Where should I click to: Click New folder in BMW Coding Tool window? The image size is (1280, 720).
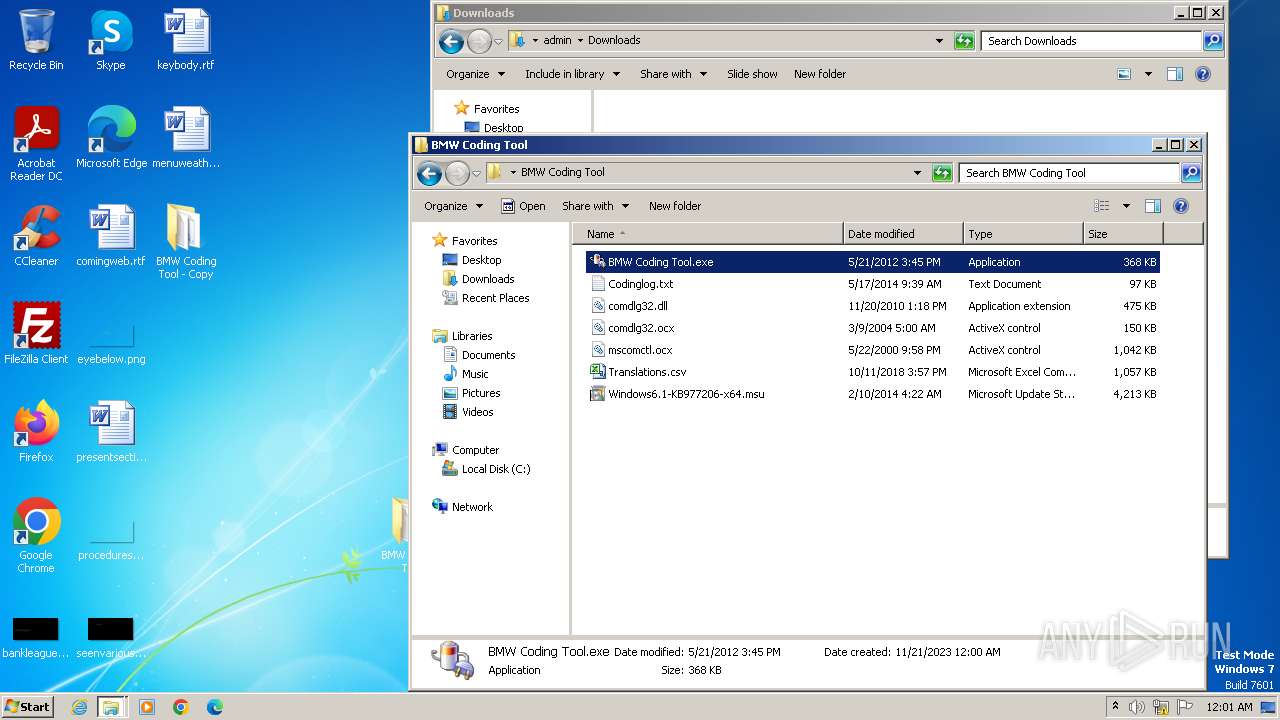[675, 206]
